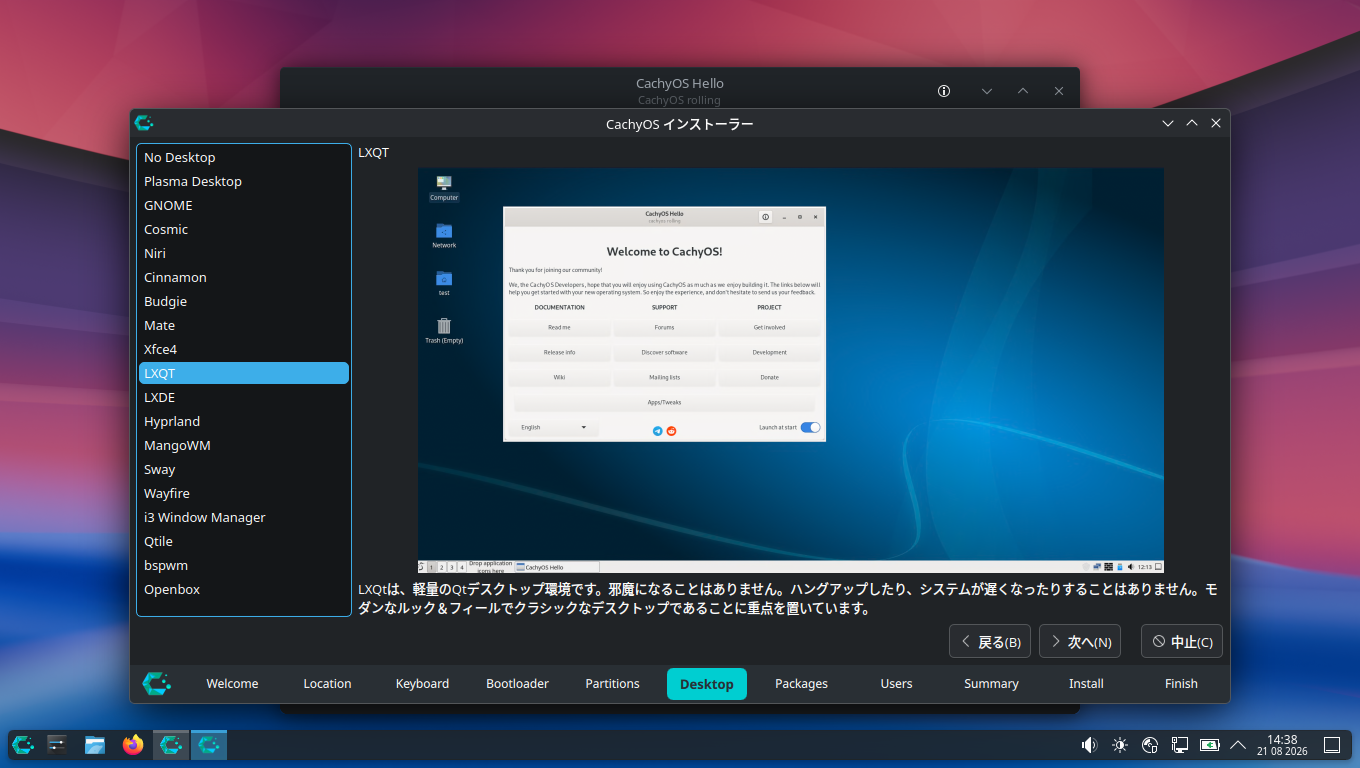Image resolution: width=1360 pixels, height=768 pixels.
Task: Pick Qtile from the list
Action: [x=244, y=541]
